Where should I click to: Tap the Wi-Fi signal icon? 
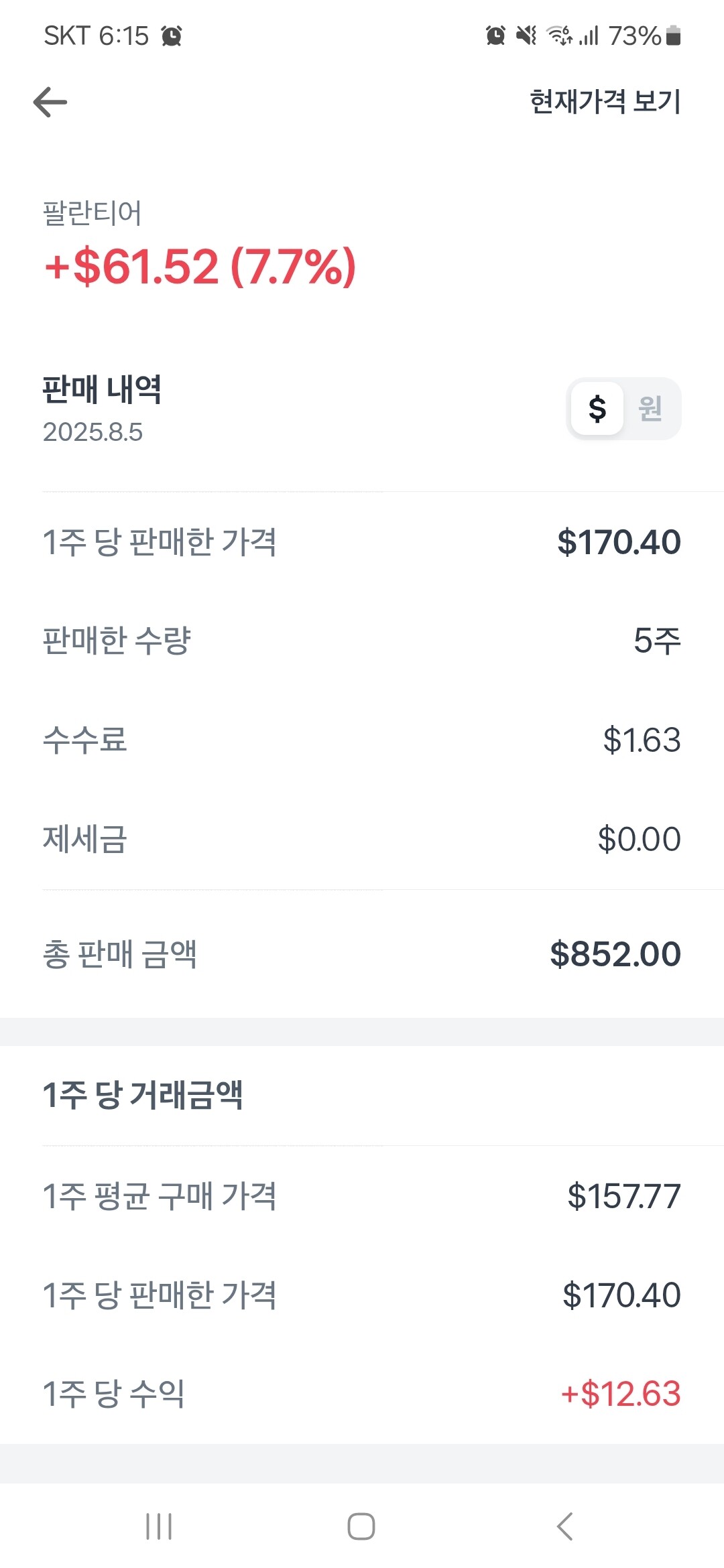point(558,36)
